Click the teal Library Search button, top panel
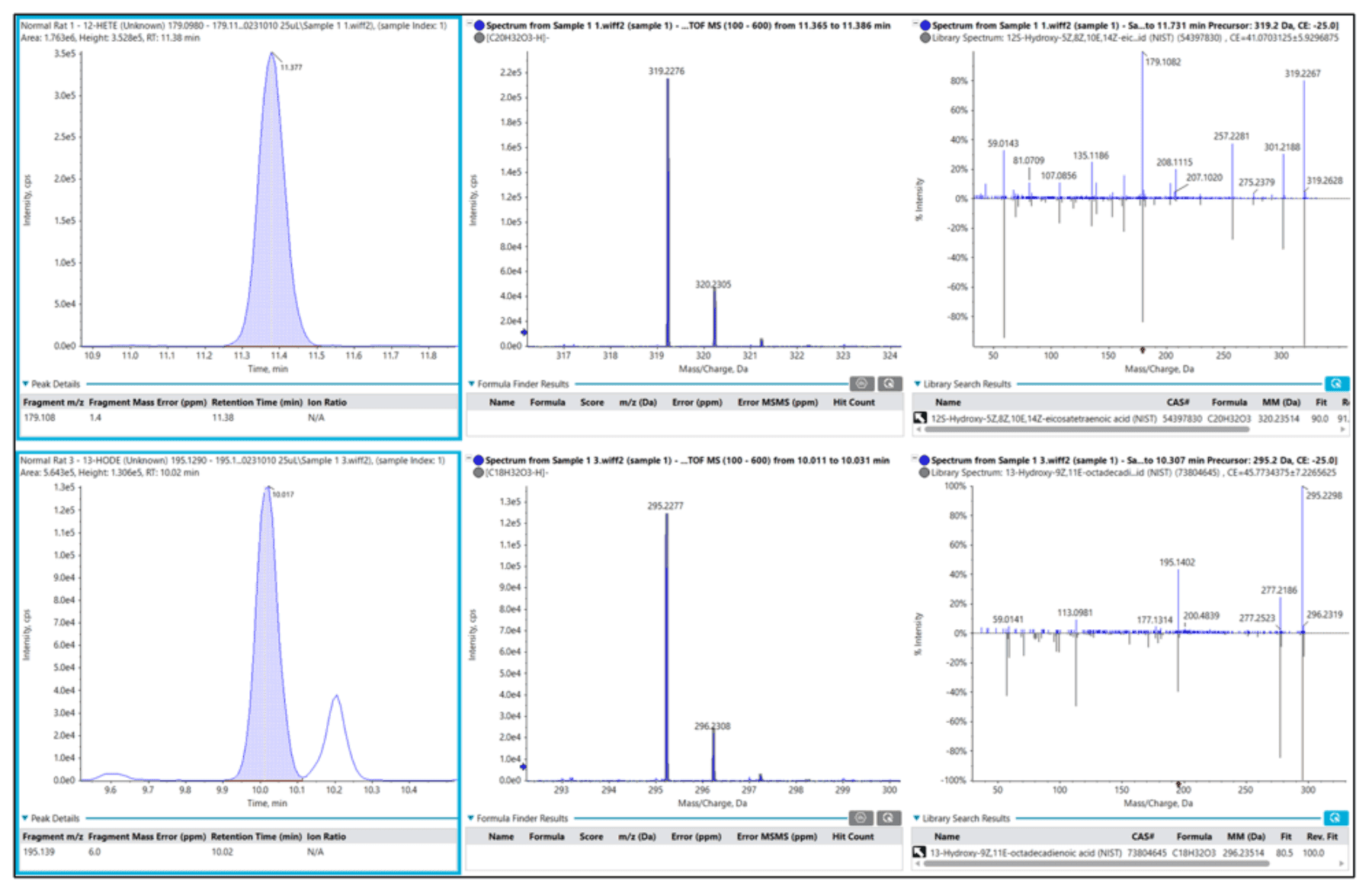The height and width of the screenshot is (893, 1372). point(1335,384)
